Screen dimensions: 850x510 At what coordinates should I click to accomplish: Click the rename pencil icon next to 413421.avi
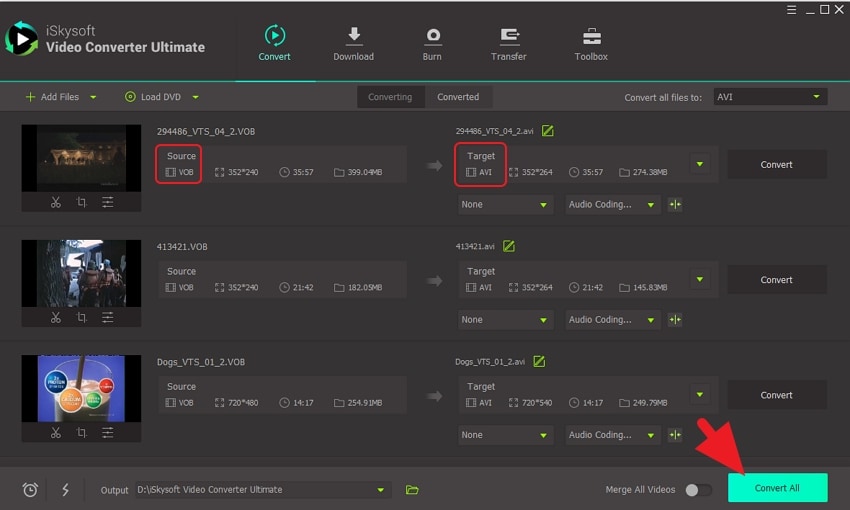click(509, 246)
